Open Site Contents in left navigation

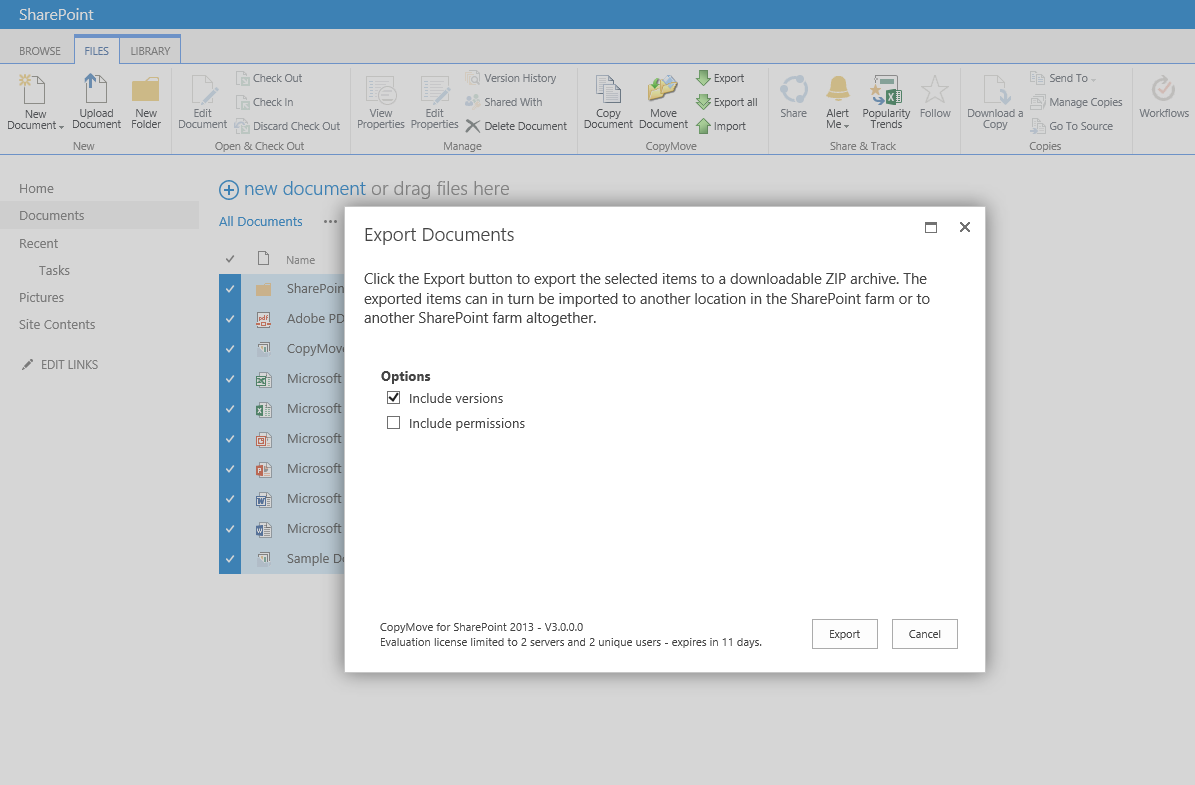57,325
